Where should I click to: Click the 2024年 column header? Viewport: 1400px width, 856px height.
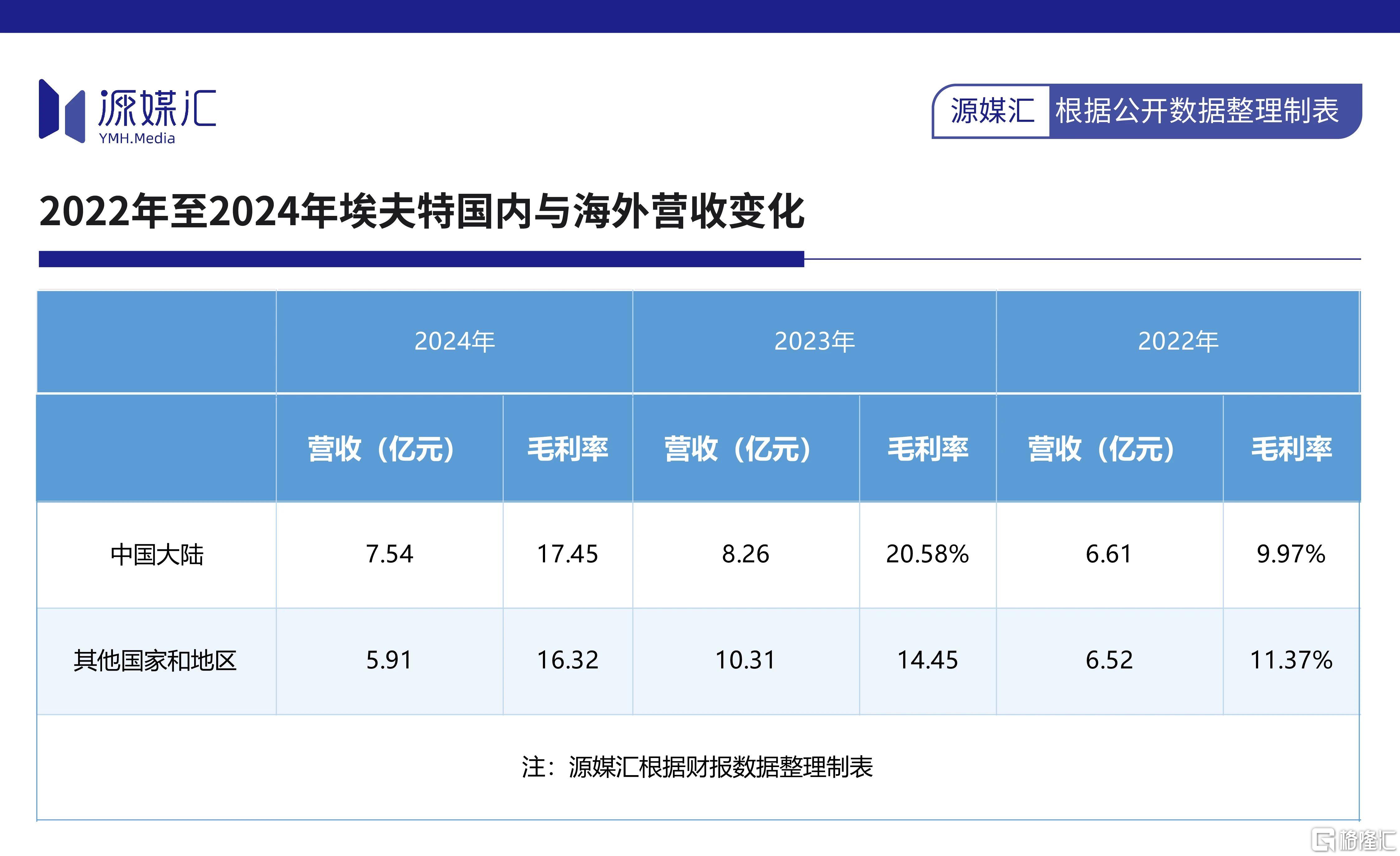pyautogui.click(x=454, y=342)
